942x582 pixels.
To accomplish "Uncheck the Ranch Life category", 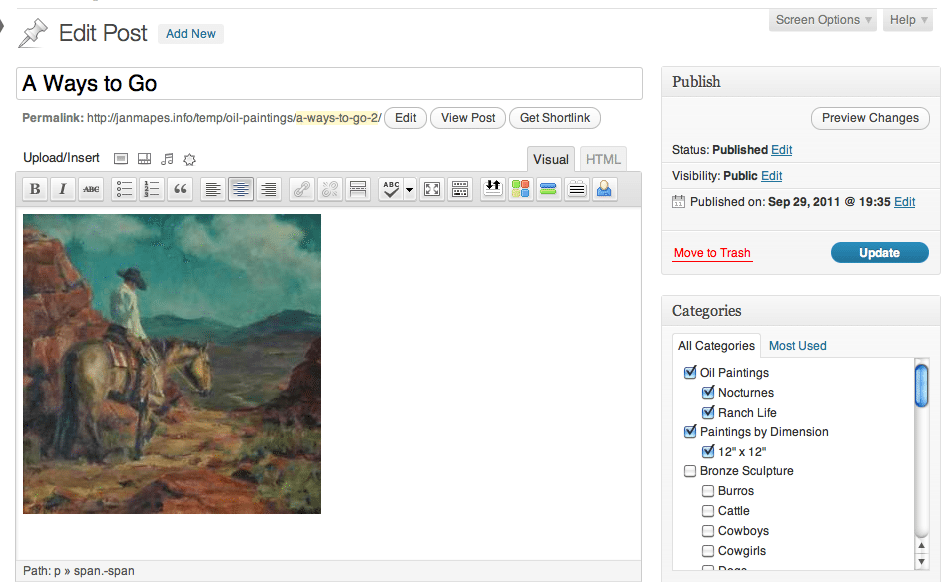I will [708, 413].
